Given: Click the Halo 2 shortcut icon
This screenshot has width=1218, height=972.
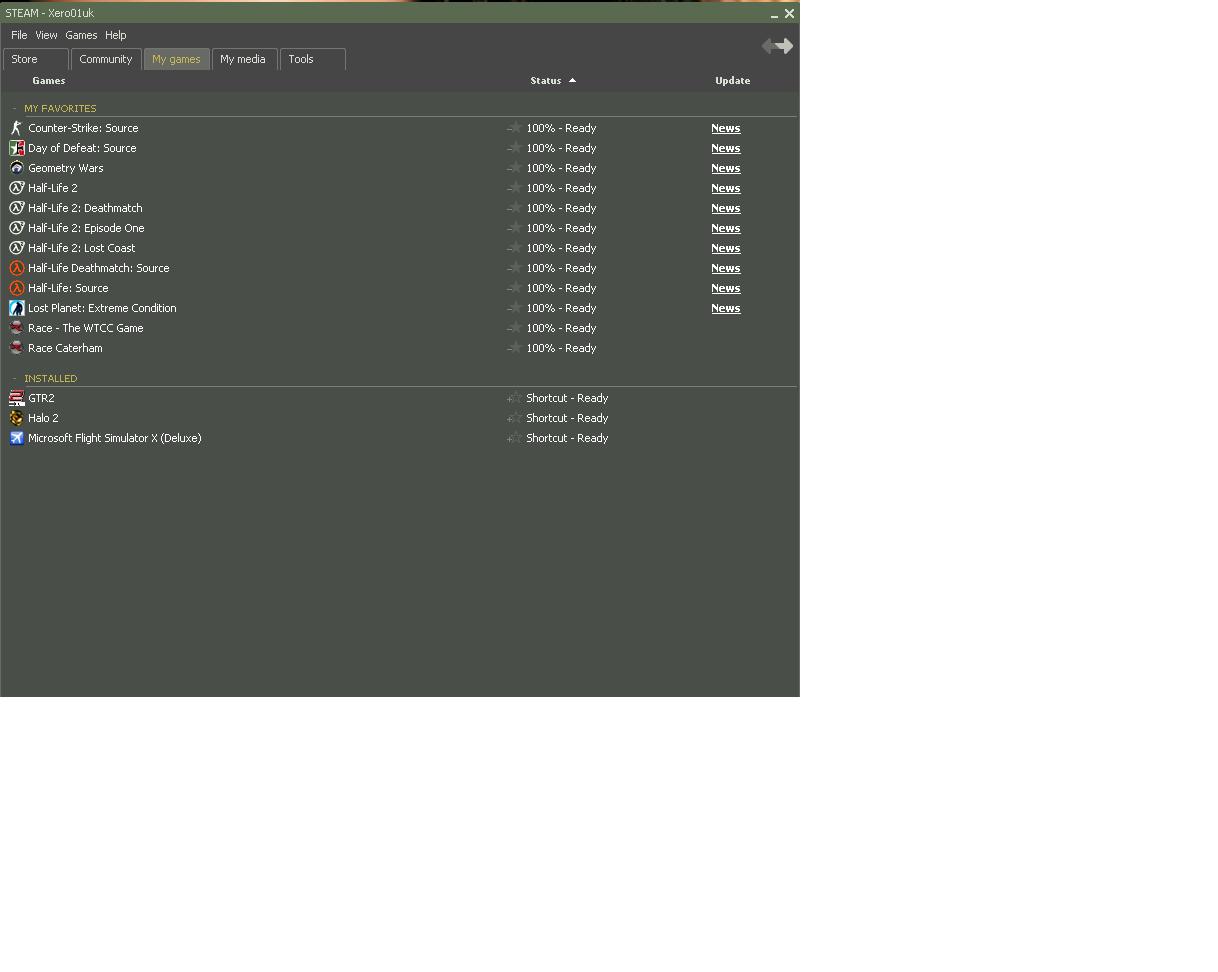Looking at the screenshot, I should click(16, 418).
